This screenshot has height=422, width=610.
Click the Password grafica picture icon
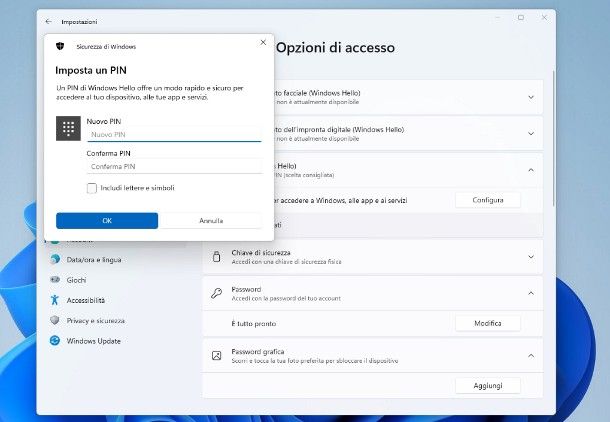[216, 355]
